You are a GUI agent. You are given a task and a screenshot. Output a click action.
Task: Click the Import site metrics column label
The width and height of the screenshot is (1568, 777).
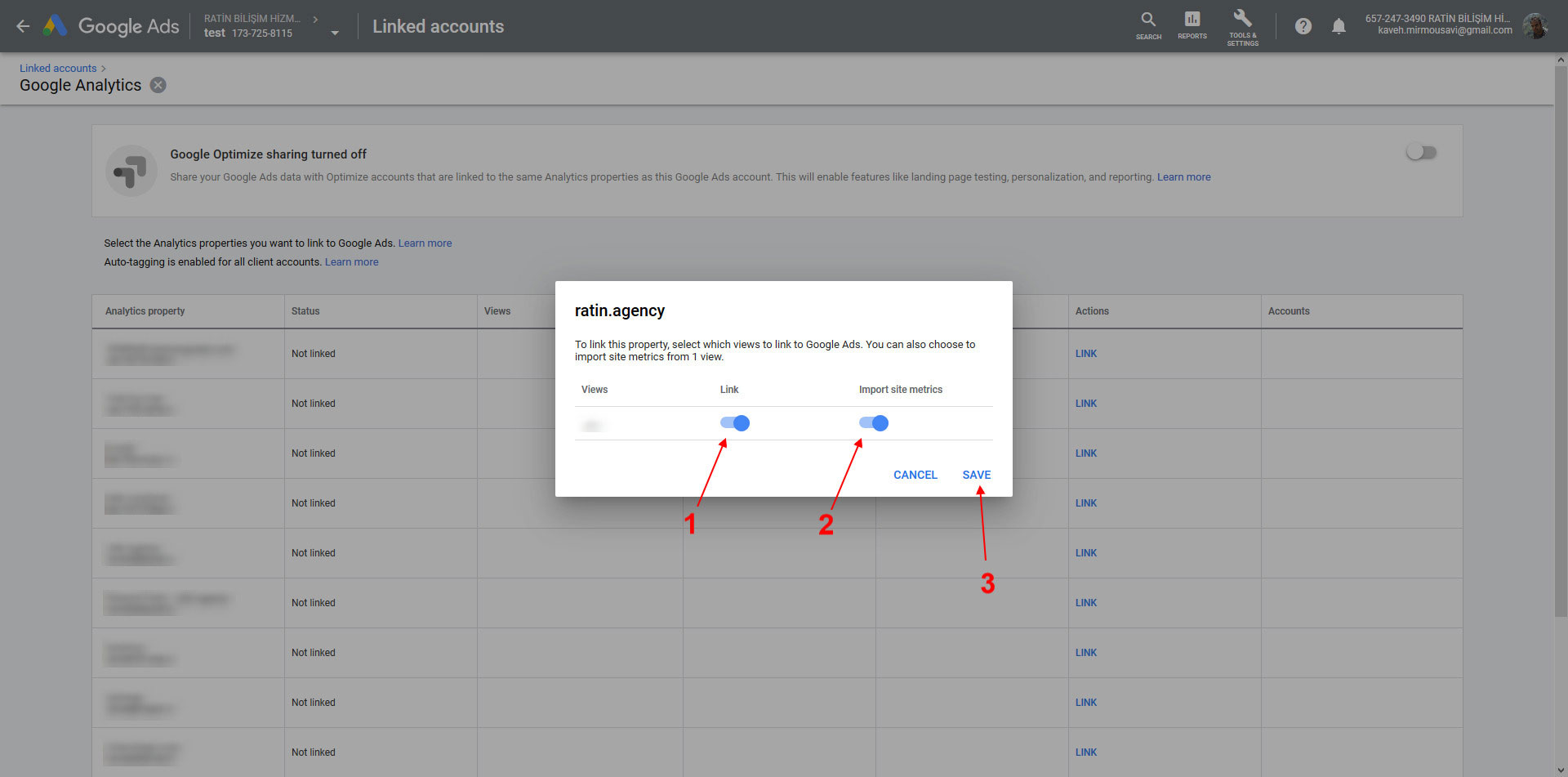click(900, 390)
